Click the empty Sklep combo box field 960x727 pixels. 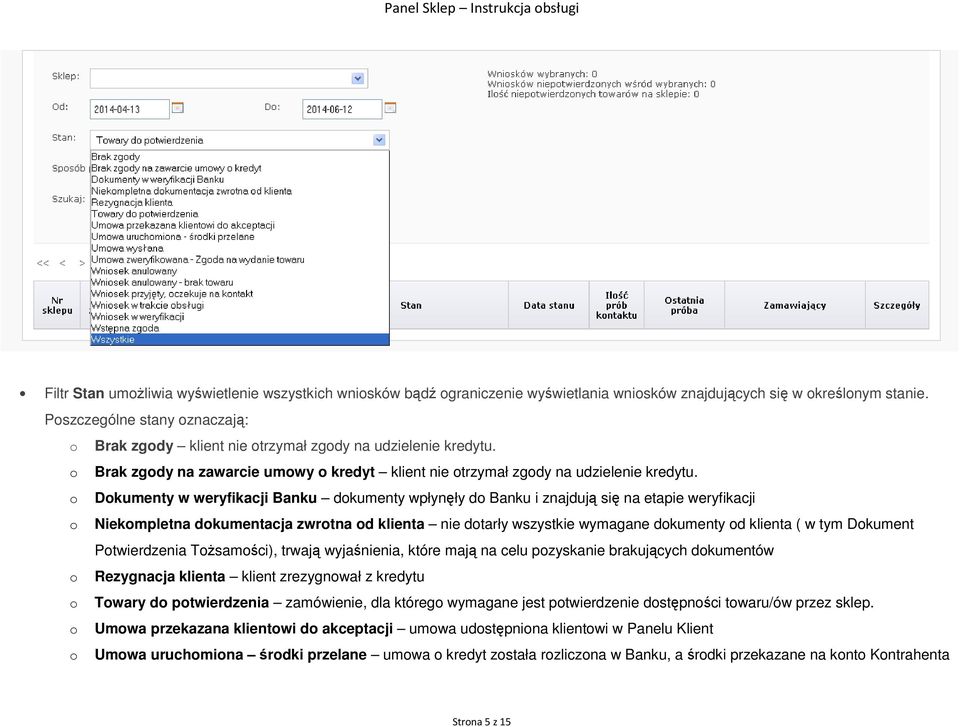pyautogui.click(x=228, y=78)
